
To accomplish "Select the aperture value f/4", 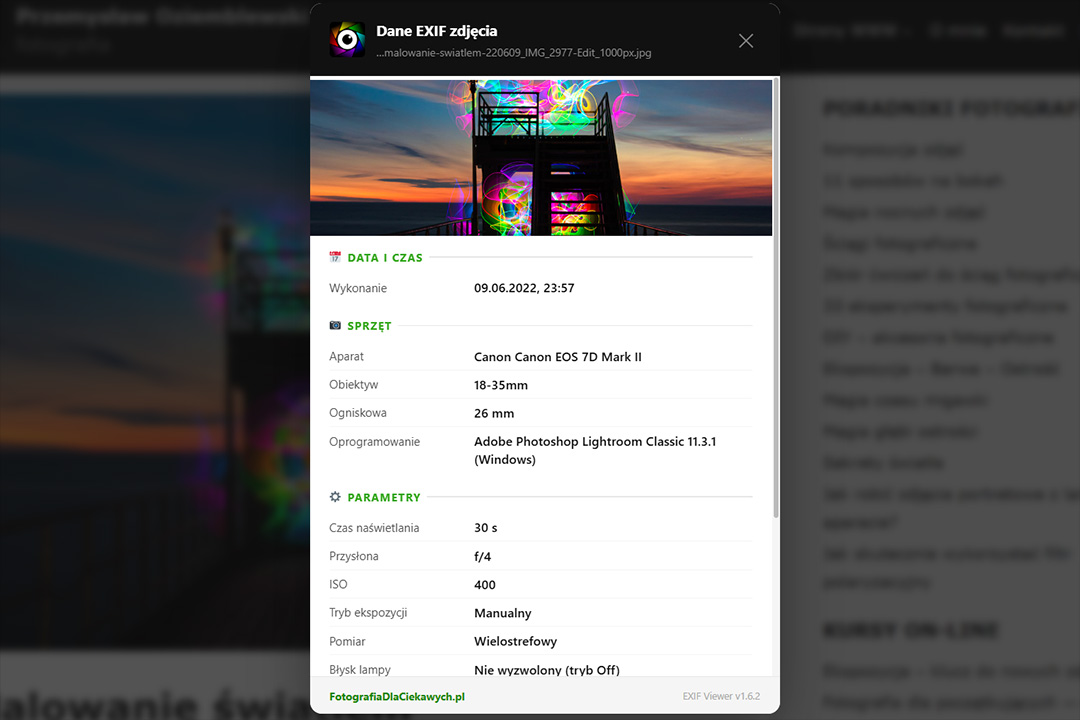I will (x=482, y=557).
